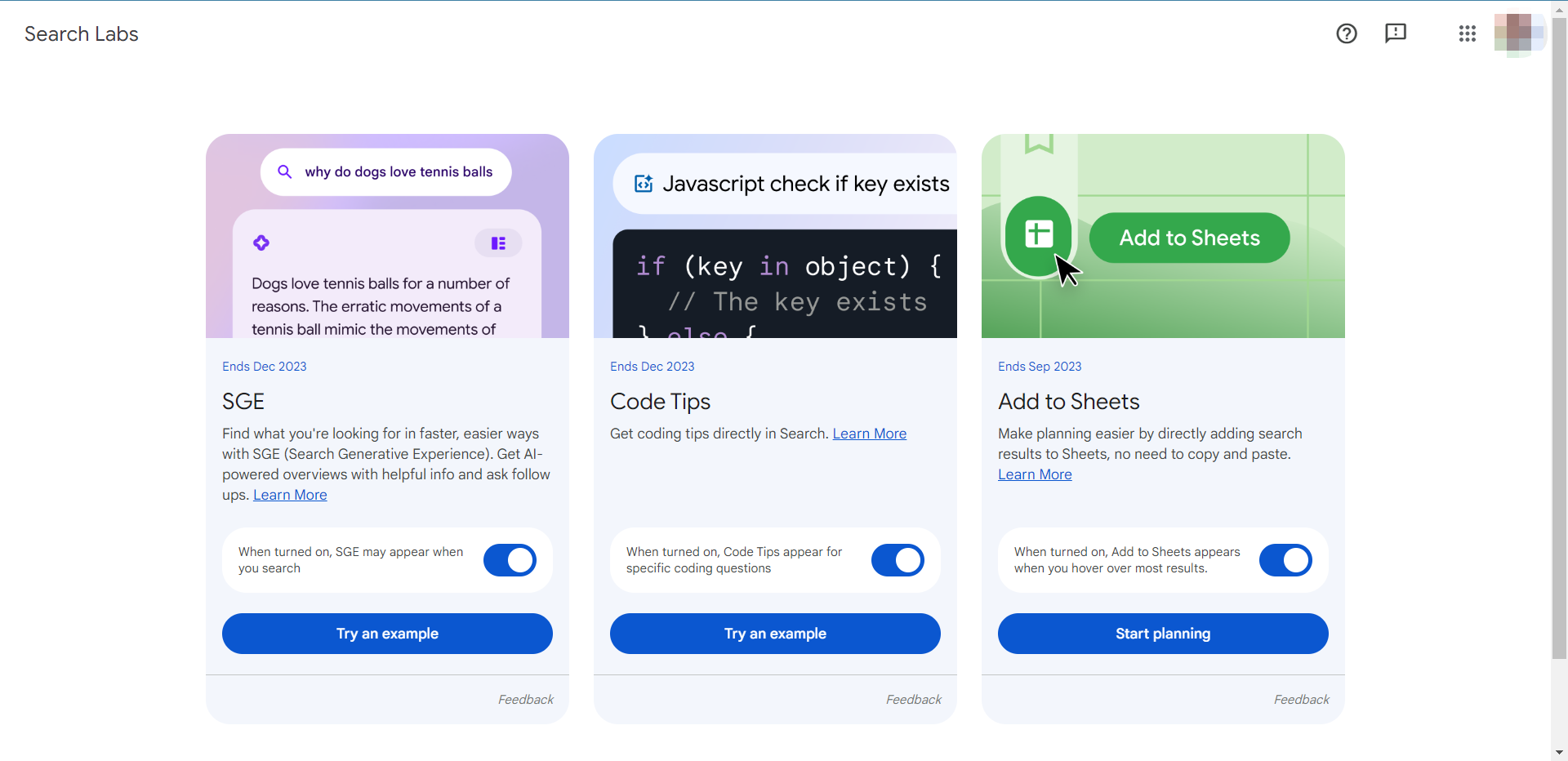Click the magnifier icon in SGE preview
Viewport: 1568px width, 761px height.
click(x=285, y=171)
